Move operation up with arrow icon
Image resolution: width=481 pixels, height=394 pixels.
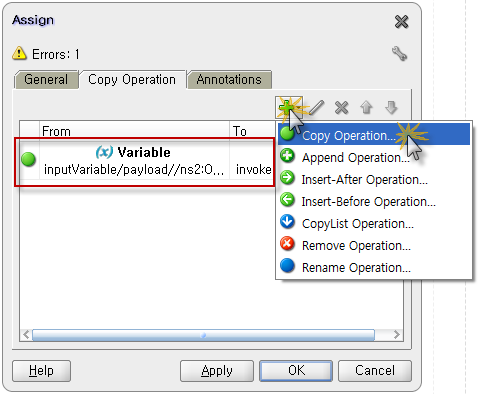coord(366,108)
